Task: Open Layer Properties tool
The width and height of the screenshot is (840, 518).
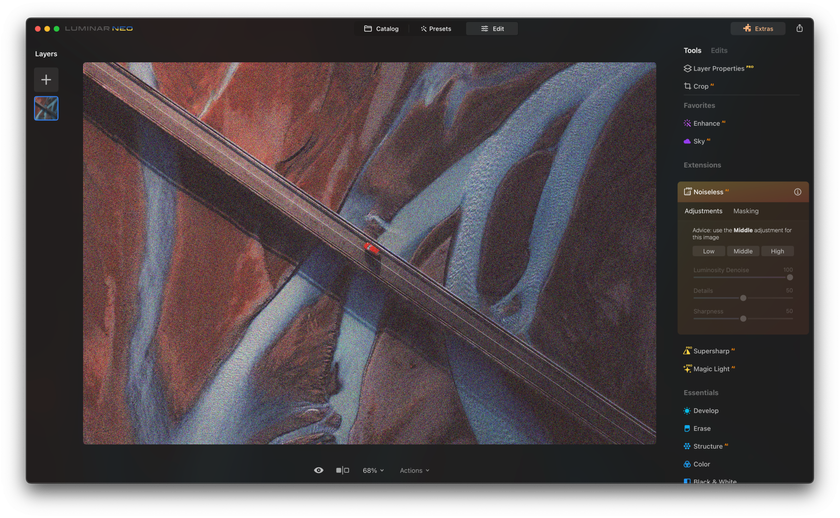Action: (x=718, y=69)
